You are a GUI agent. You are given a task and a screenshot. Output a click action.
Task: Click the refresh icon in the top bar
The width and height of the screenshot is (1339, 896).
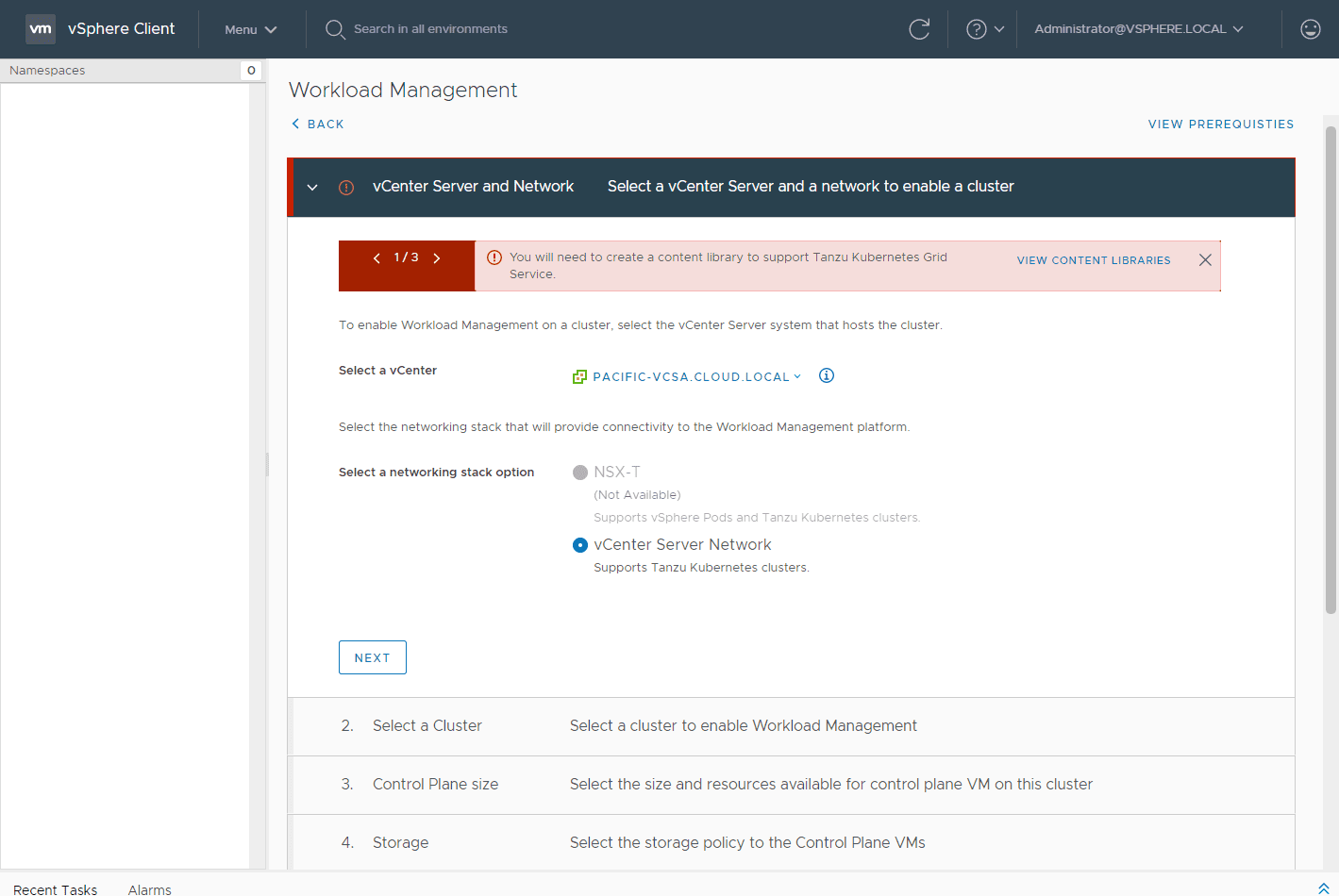click(920, 29)
